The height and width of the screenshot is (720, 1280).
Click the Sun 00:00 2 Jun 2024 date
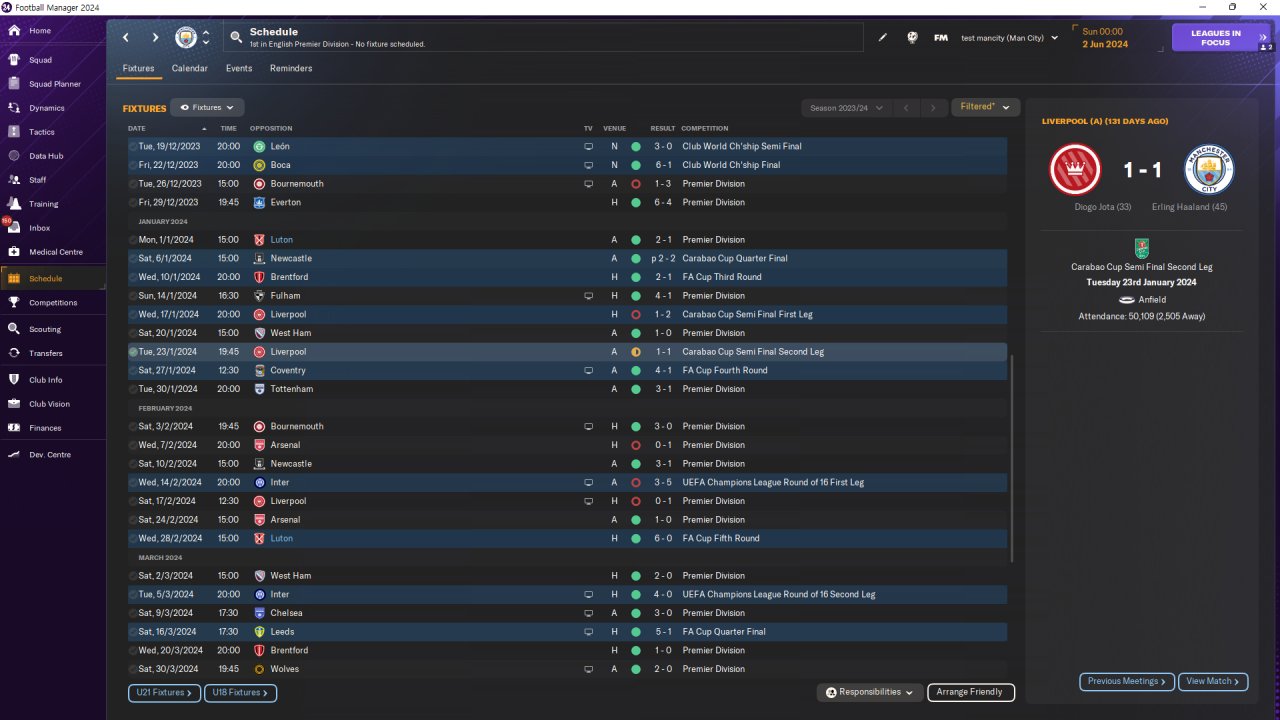[1105, 38]
